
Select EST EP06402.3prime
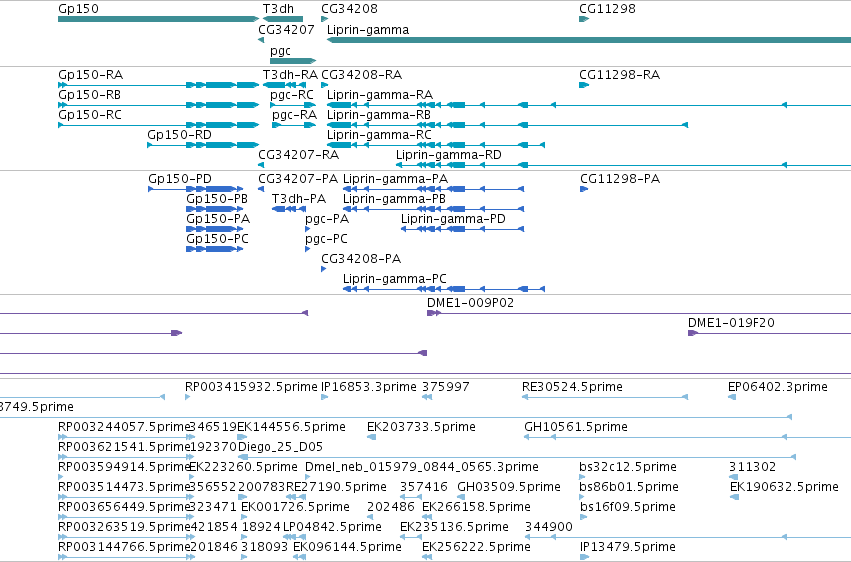732,397
